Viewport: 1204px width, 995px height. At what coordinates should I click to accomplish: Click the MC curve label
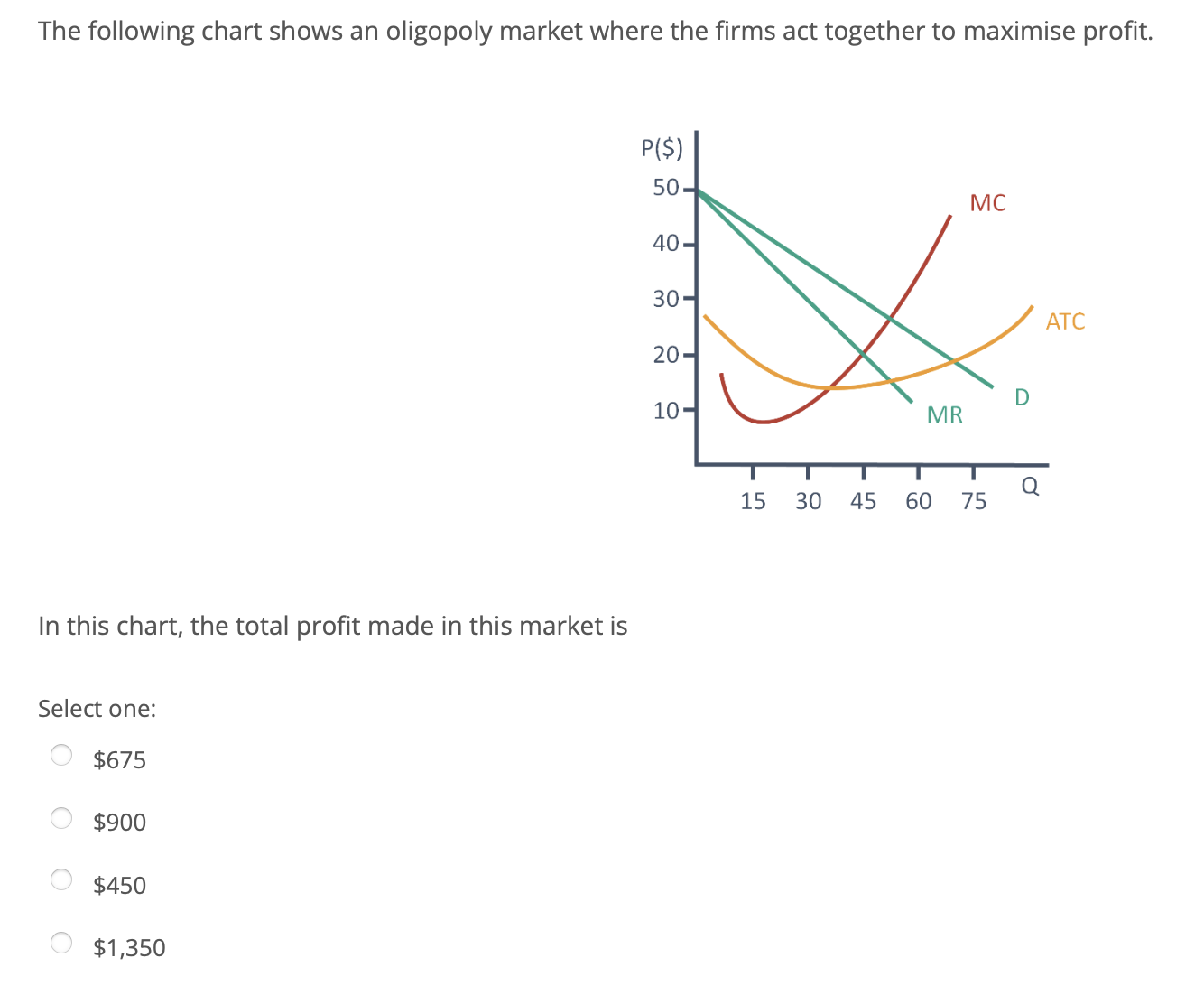(x=987, y=203)
